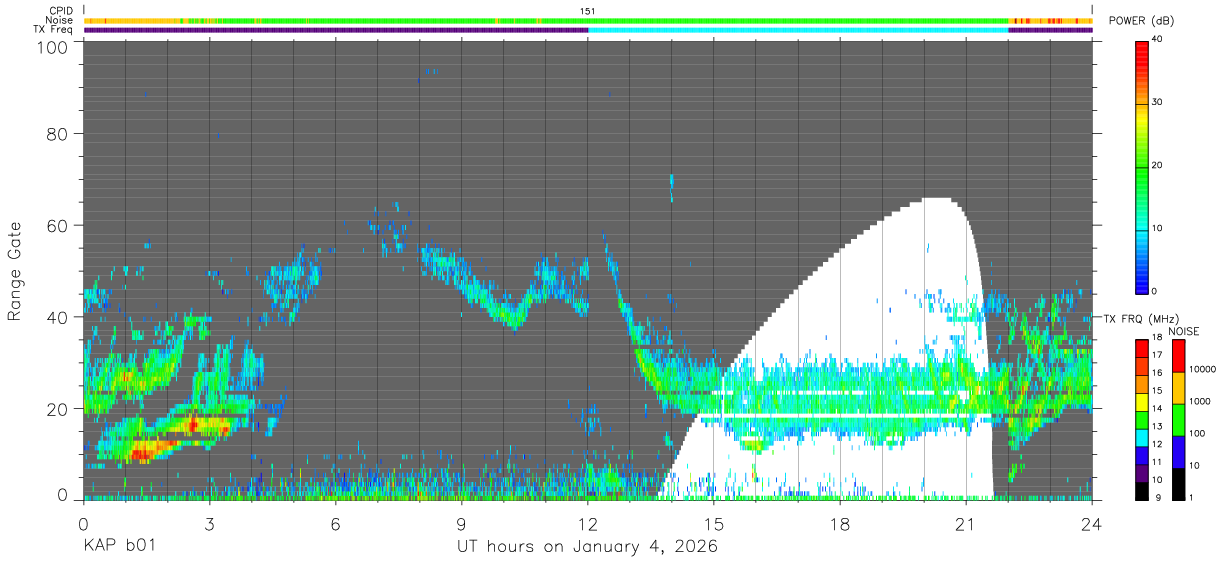Click the POWER (dB) colorbar title
The image size is (1228, 567).
tap(1142, 21)
